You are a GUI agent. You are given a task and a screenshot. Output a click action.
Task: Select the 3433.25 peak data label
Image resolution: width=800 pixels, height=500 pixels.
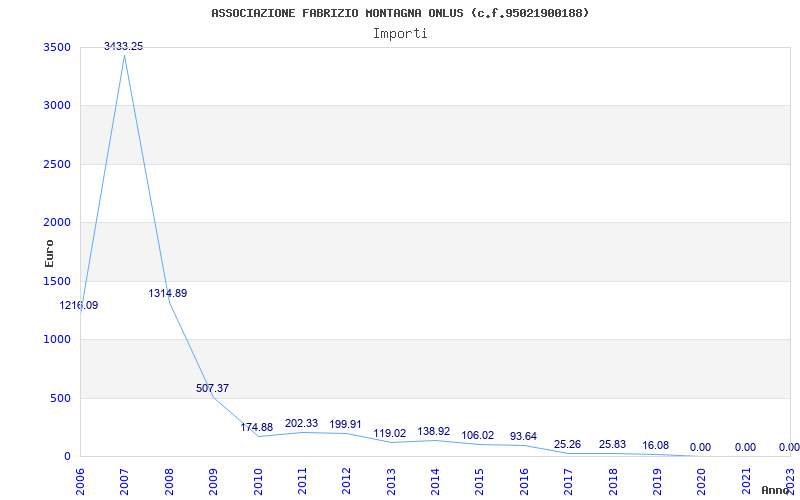(x=123, y=46)
